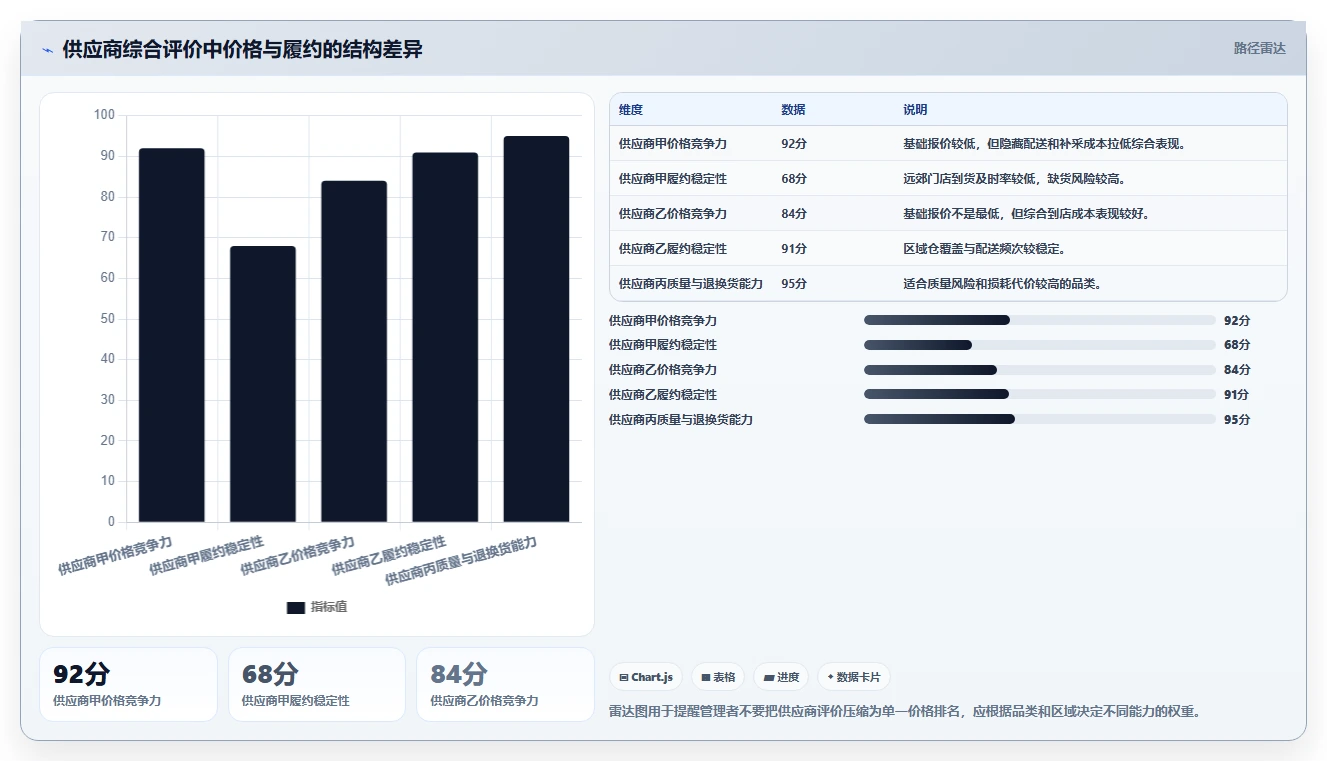Screen dimensions: 1327x761
Task: Click the 表格 chip
Action: click(718, 677)
